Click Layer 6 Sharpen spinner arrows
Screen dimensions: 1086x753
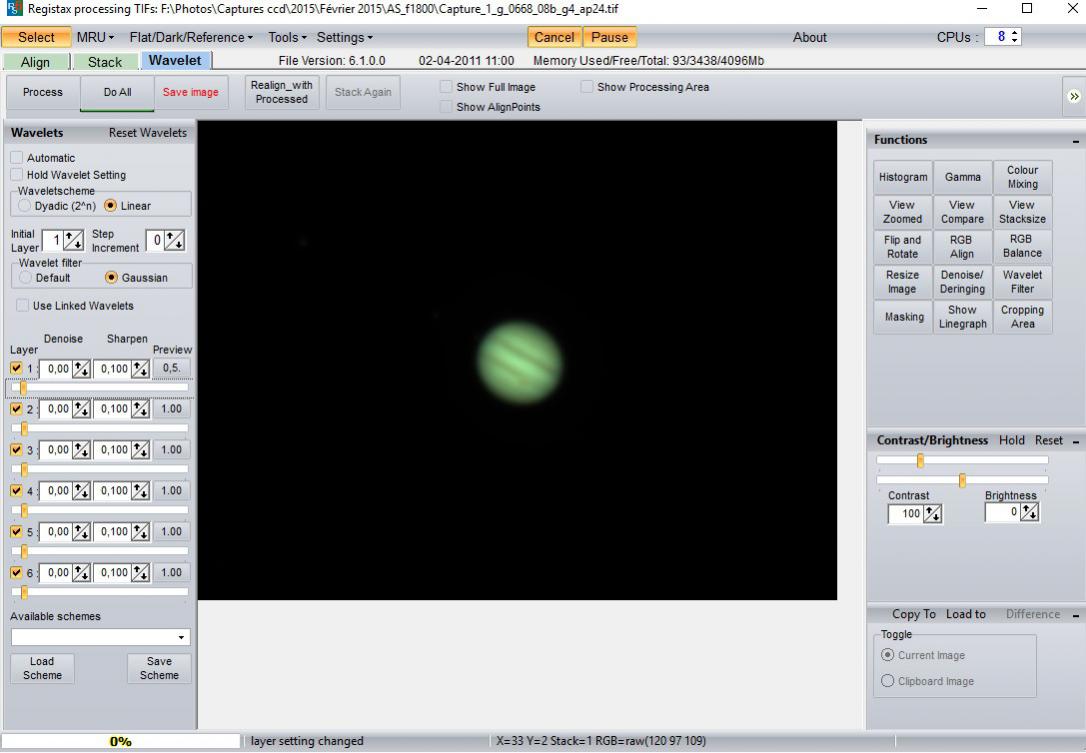(x=141, y=573)
